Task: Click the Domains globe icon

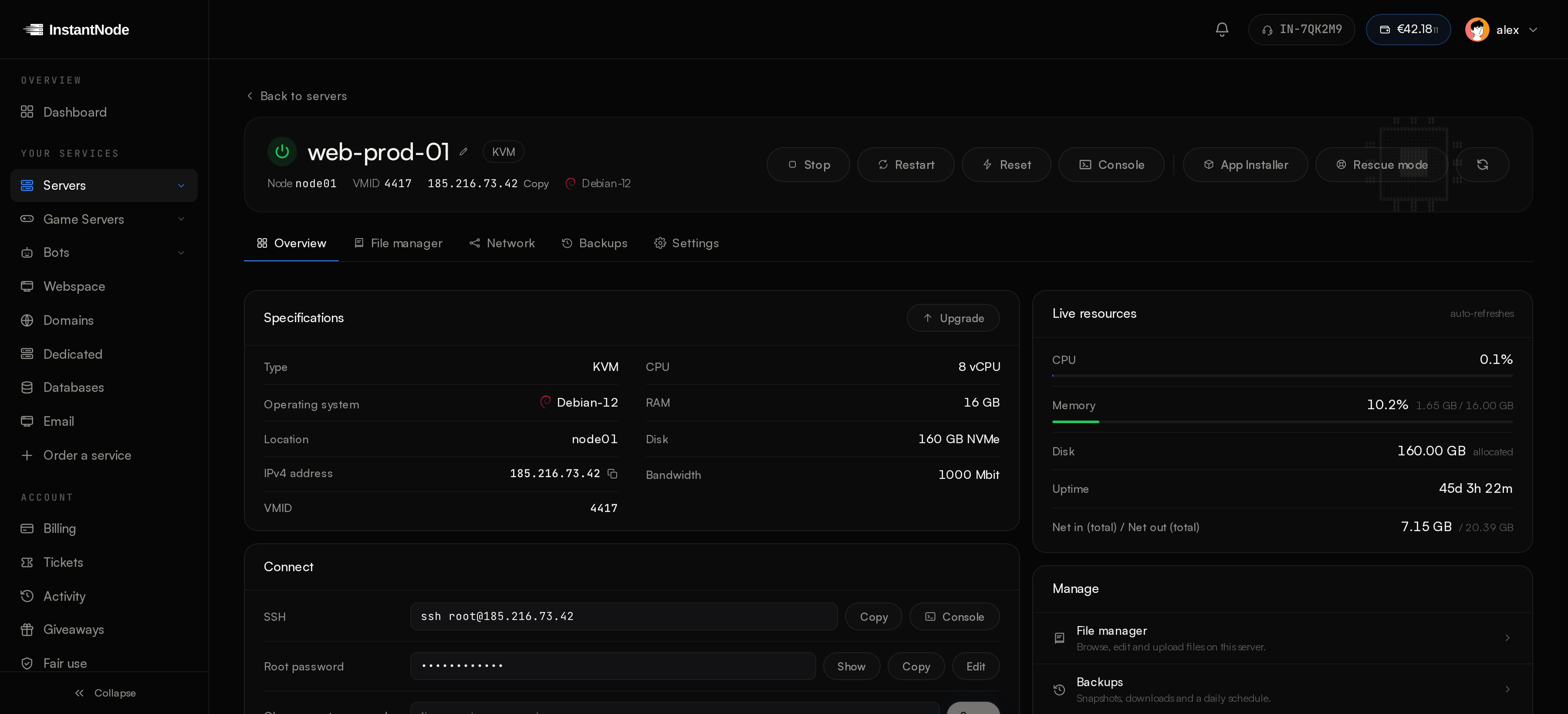Action: [27, 320]
